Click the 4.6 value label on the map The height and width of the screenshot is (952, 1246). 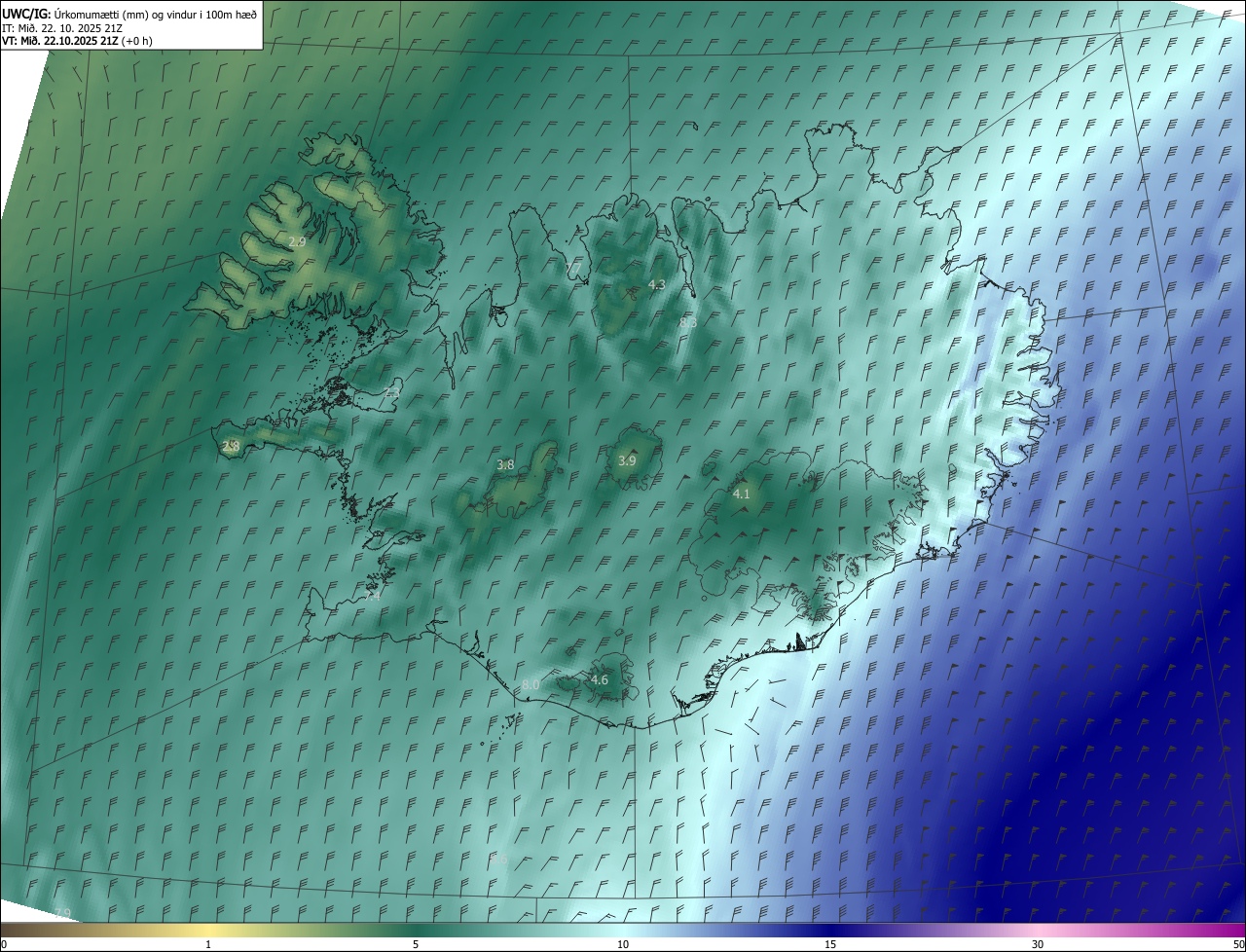click(x=600, y=679)
